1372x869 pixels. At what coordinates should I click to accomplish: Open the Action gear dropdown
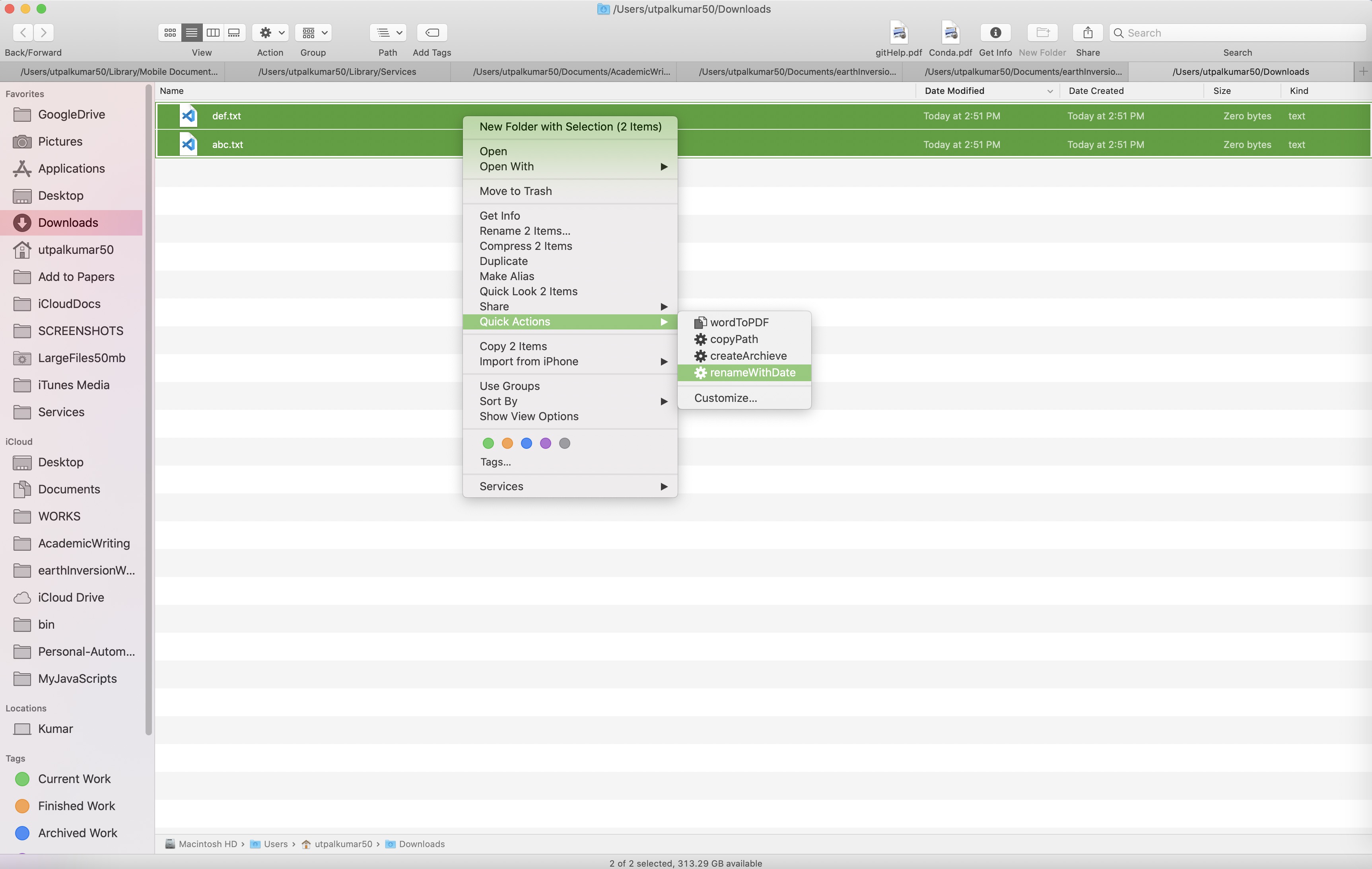coord(271,33)
